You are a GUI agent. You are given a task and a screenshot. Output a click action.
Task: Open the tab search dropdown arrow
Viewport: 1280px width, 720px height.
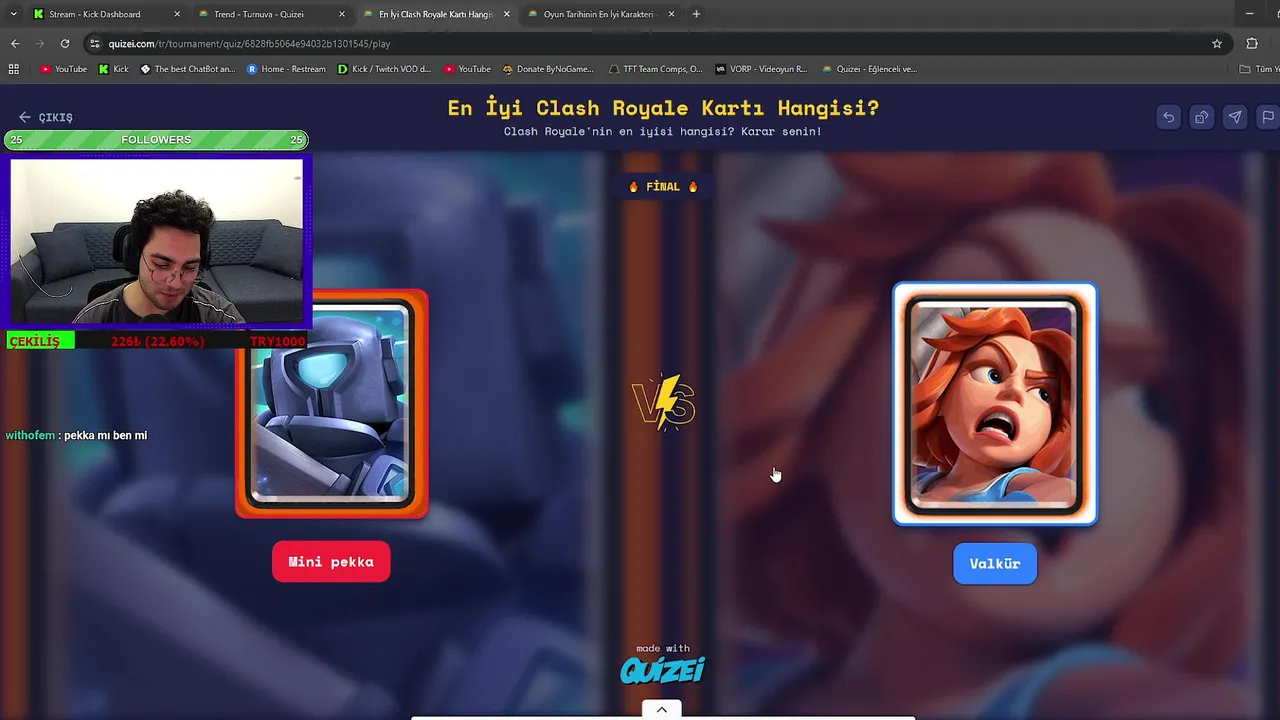[13, 14]
